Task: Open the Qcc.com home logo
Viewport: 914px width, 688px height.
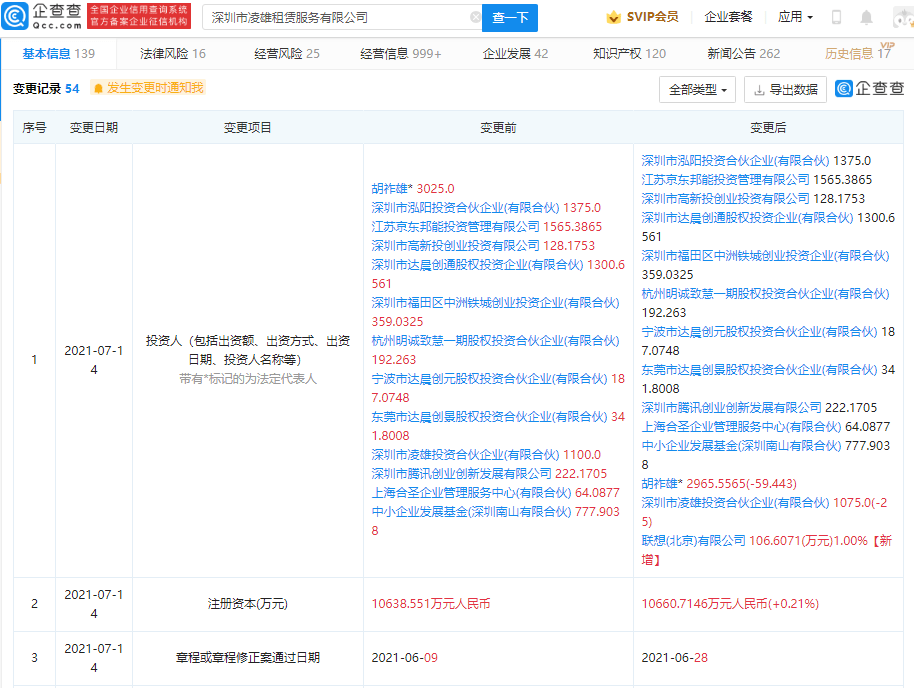Action: [x=42, y=16]
